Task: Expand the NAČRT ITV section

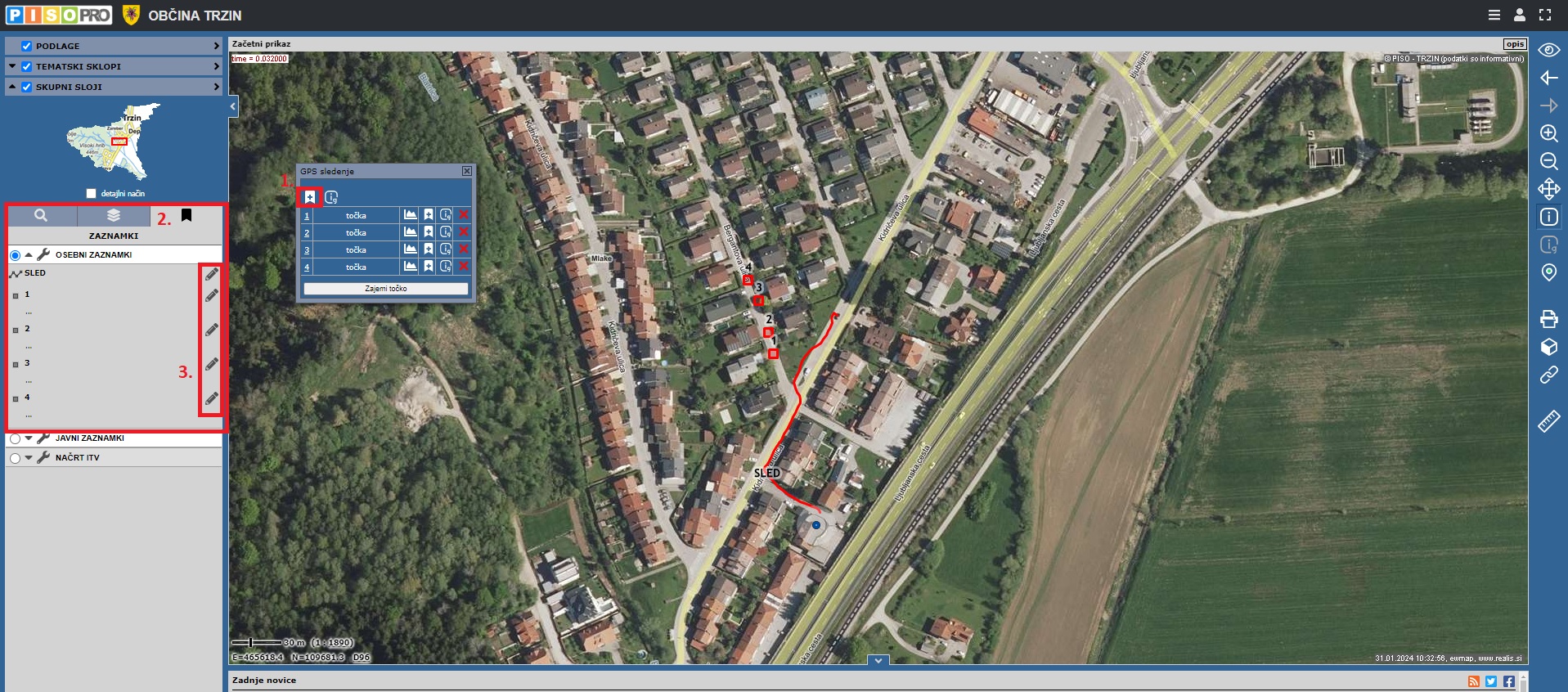Action: [29, 458]
